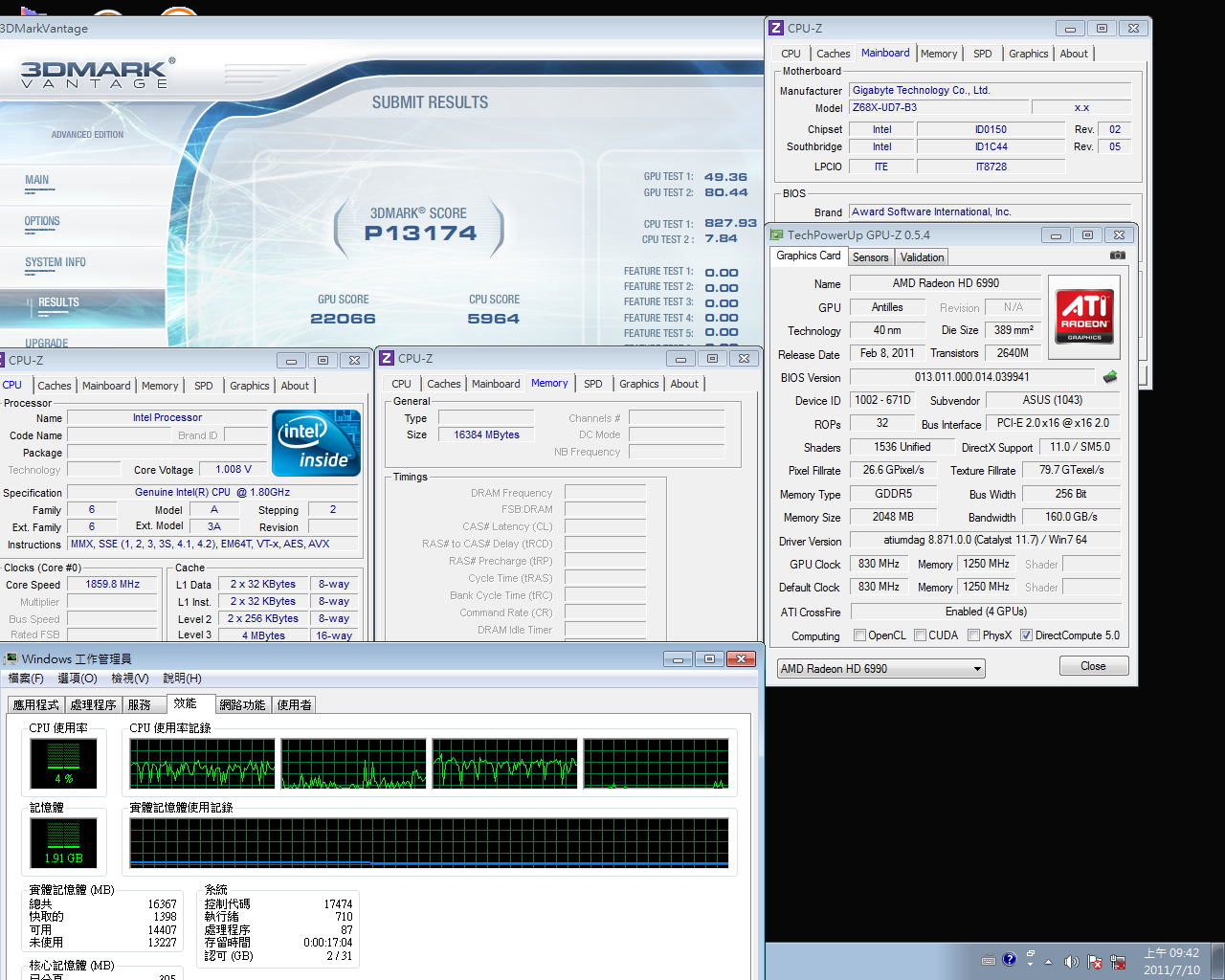
Task: Switch to 應用程式 tab in Task Manager
Action: [x=36, y=704]
